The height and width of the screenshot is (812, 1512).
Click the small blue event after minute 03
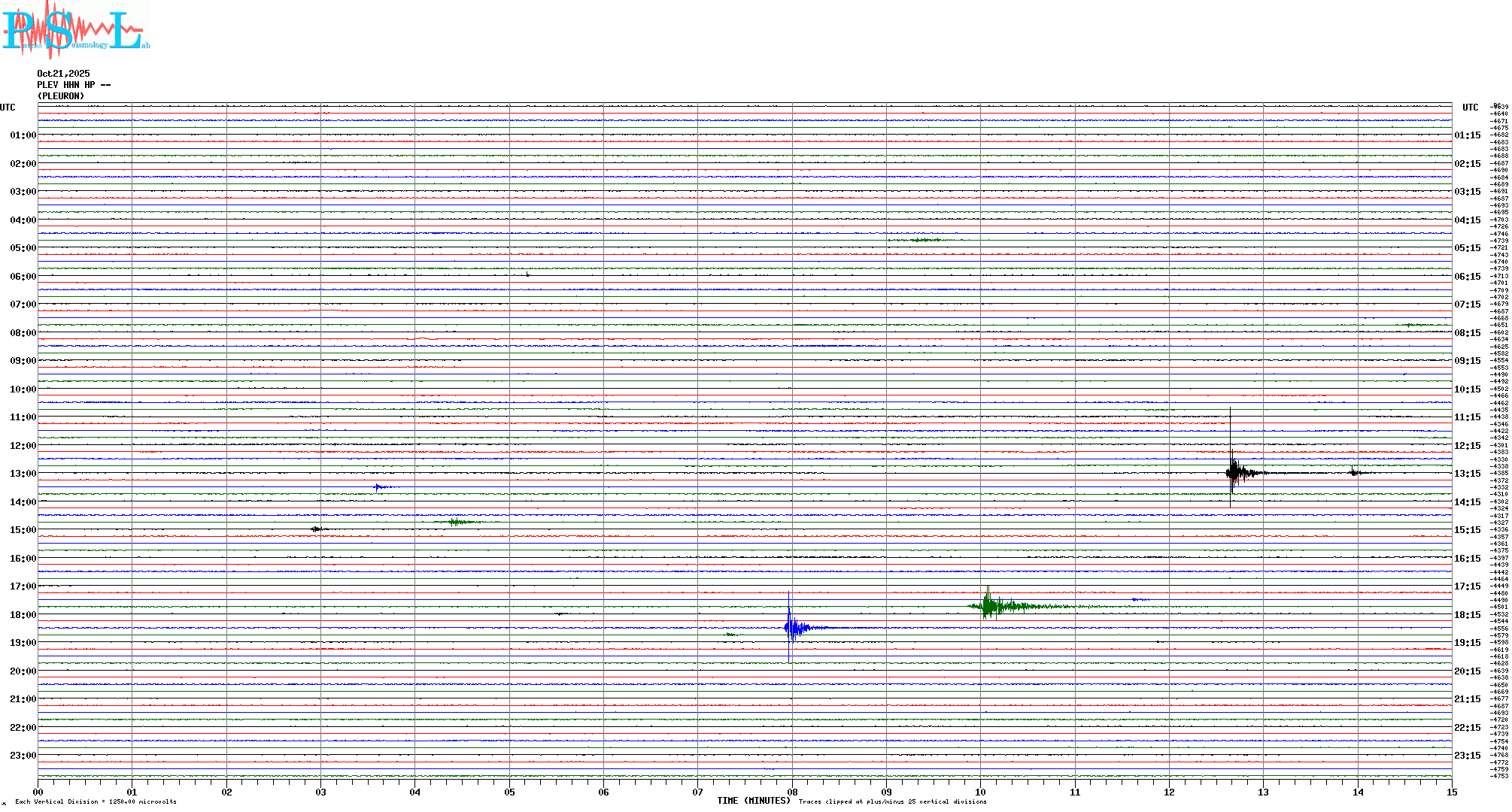coord(381,487)
